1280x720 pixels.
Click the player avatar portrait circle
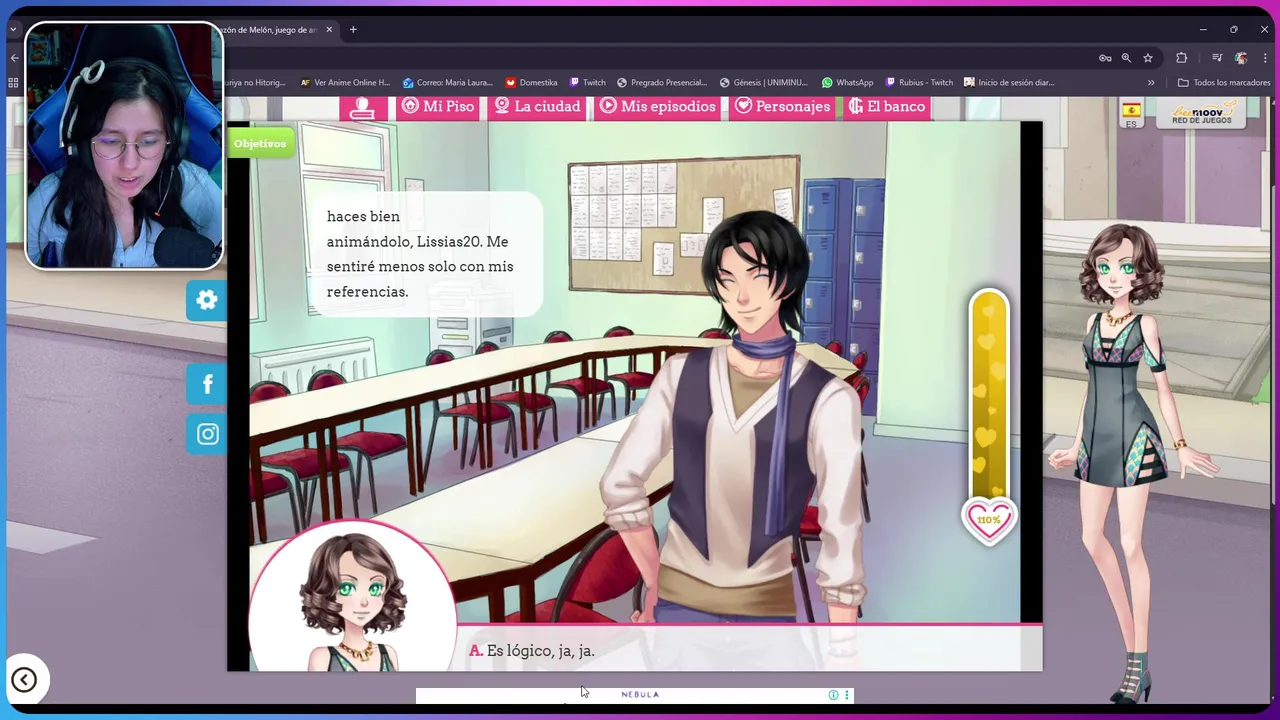(x=352, y=597)
